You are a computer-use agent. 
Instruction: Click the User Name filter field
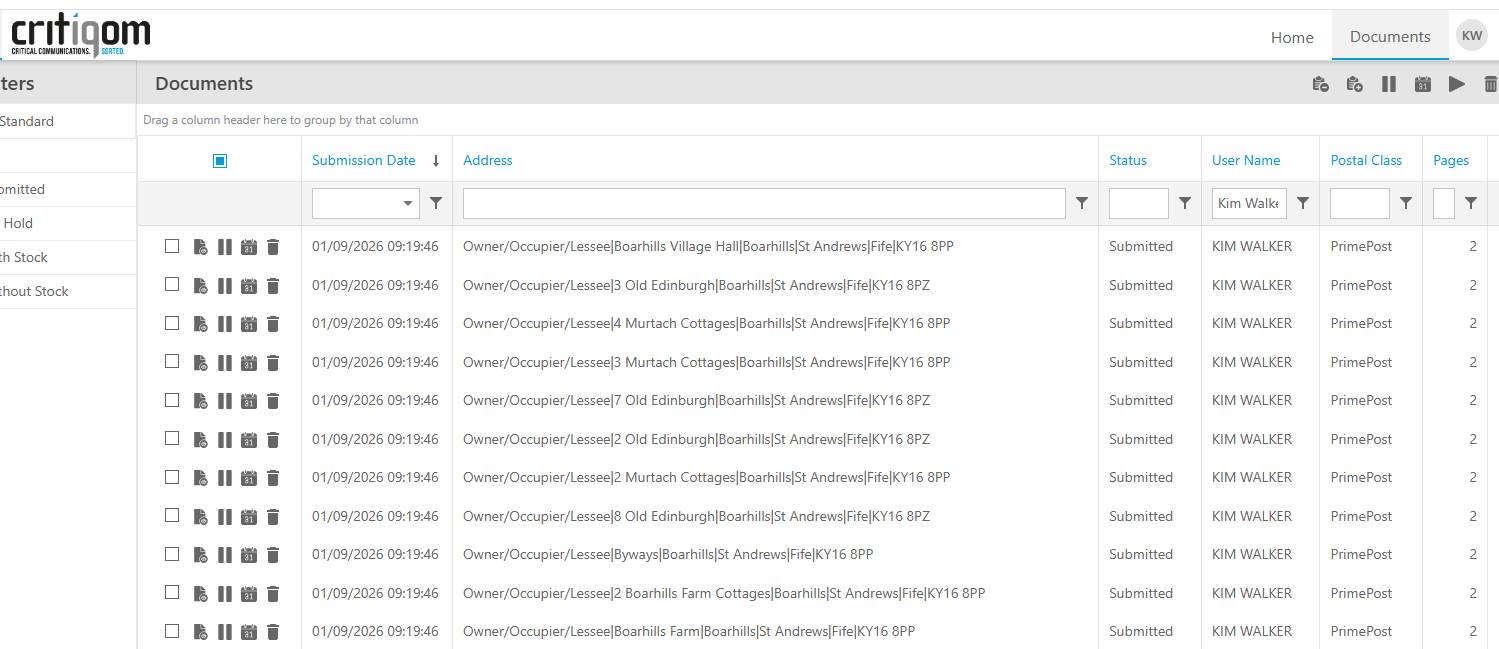click(1249, 203)
